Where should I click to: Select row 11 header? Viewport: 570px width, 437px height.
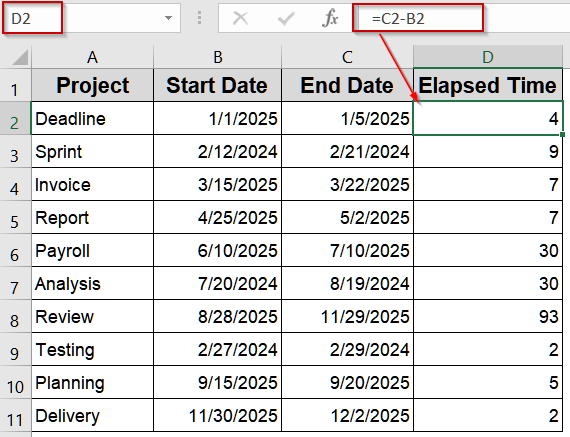15,416
